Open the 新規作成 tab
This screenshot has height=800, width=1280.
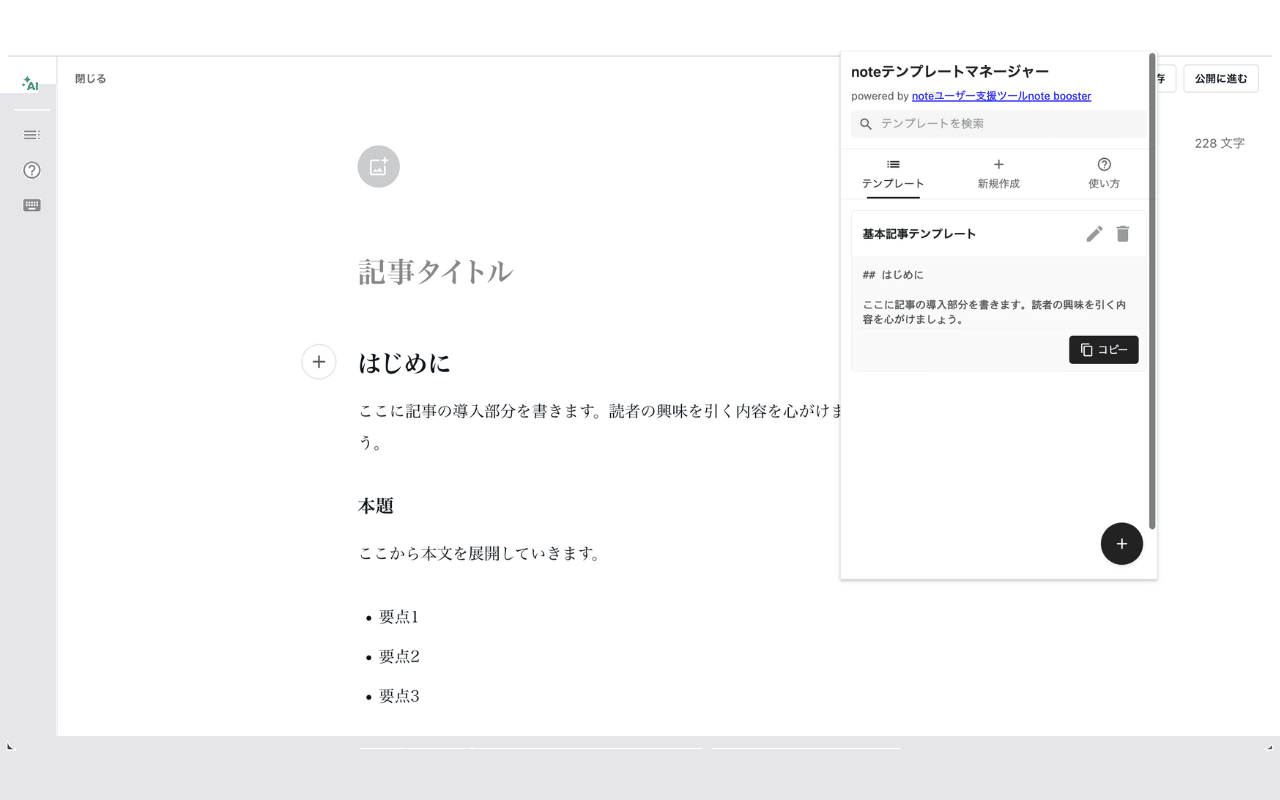pos(998,173)
